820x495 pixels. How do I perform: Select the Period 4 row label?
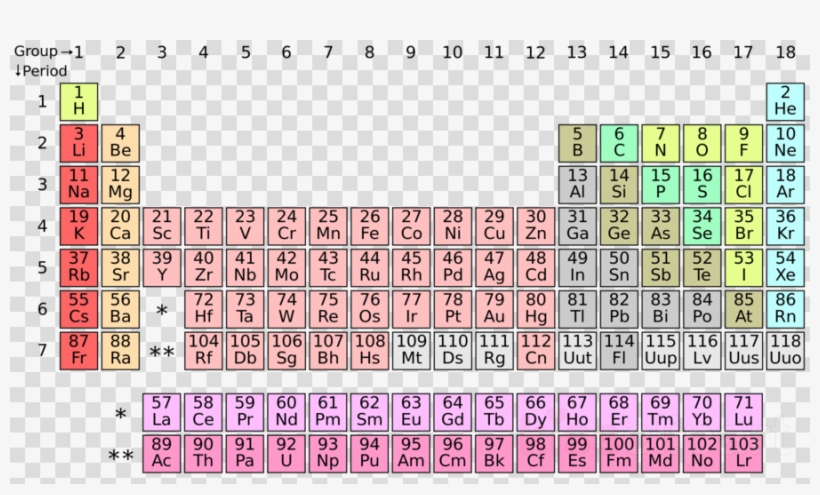pos(42,226)
